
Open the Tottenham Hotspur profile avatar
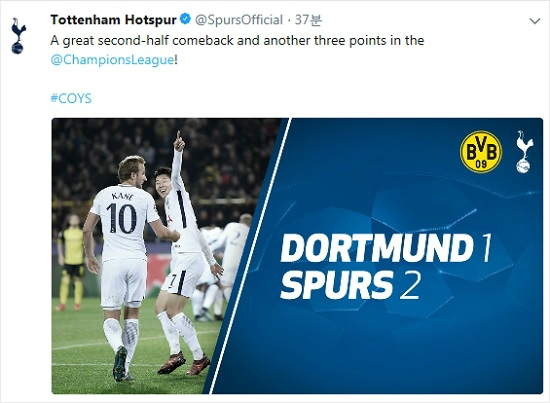[x=18, y=36]
